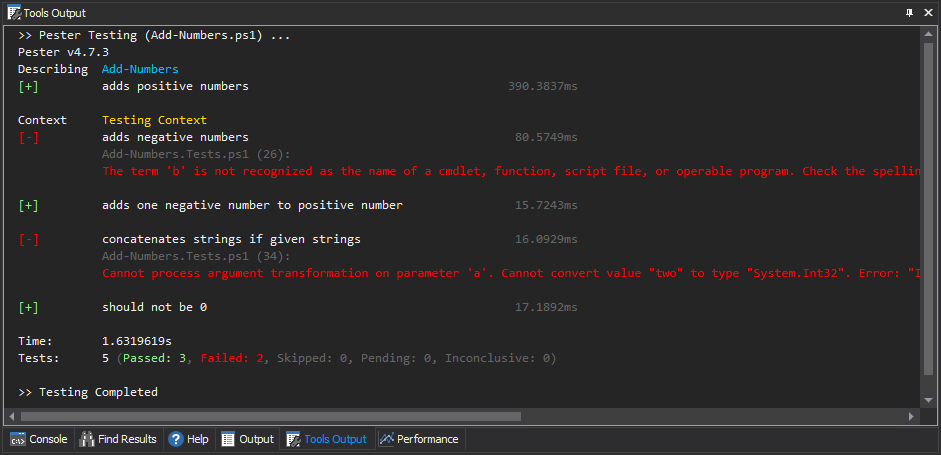
Task: Toggle the pin auto-hide icon
Action: tap(910, 13)
